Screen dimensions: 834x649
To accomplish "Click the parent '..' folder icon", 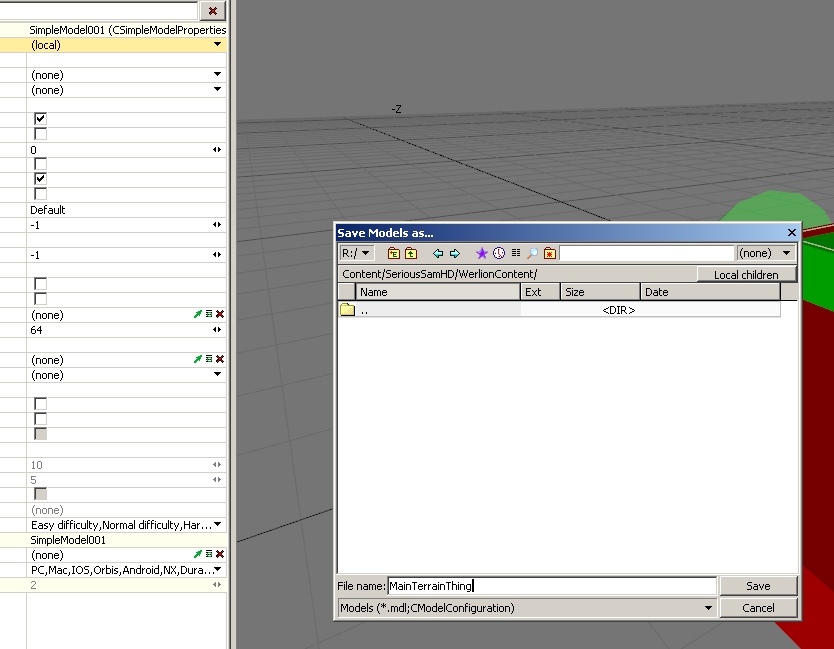I will tap(347, 310).
